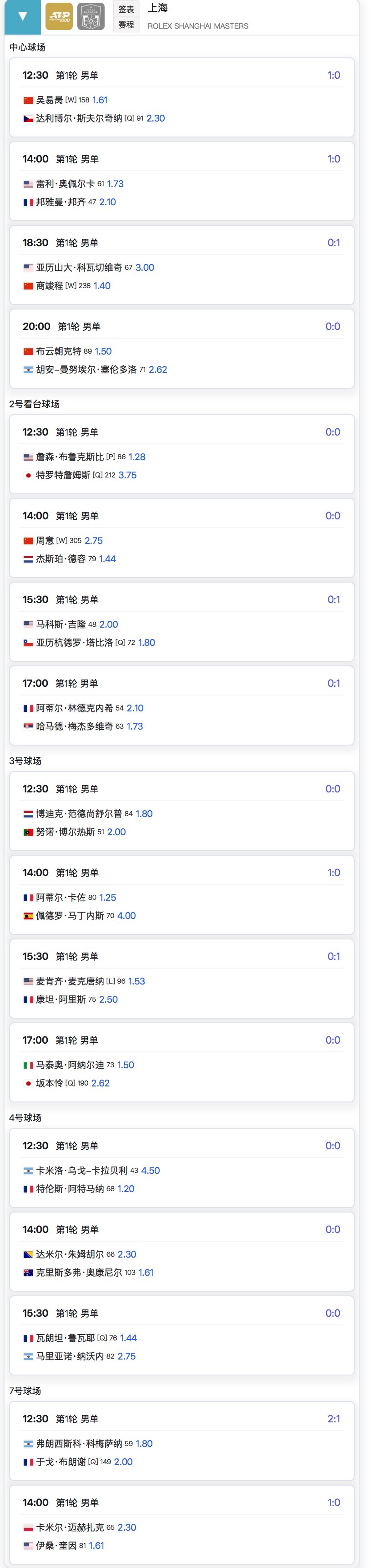373x1568 pixels.
Task: Open player 马泰奥·阿纳尔迪 link
Action: click(70, 1065)
